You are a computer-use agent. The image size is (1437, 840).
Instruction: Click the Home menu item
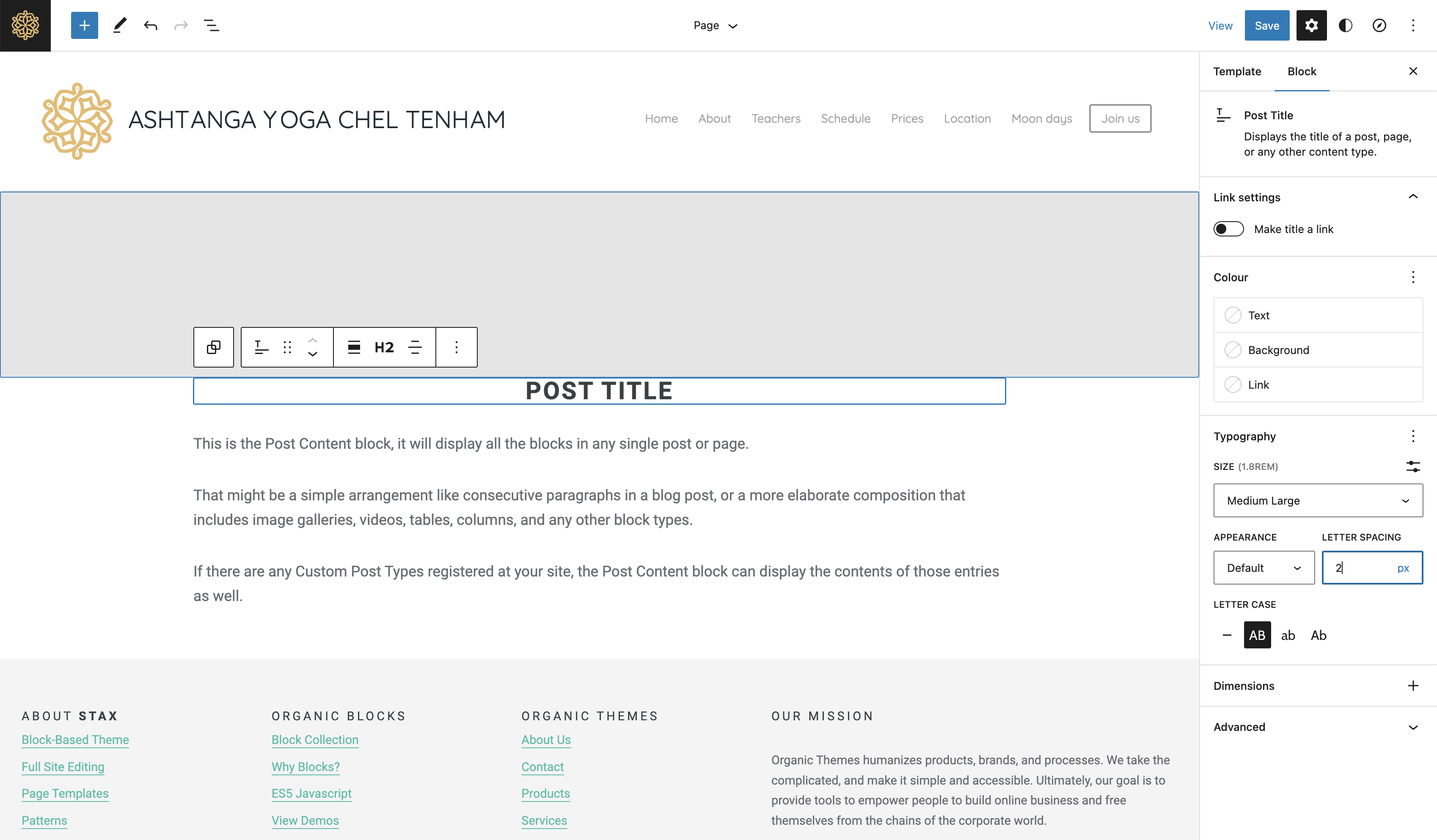[x=661, y=118]
